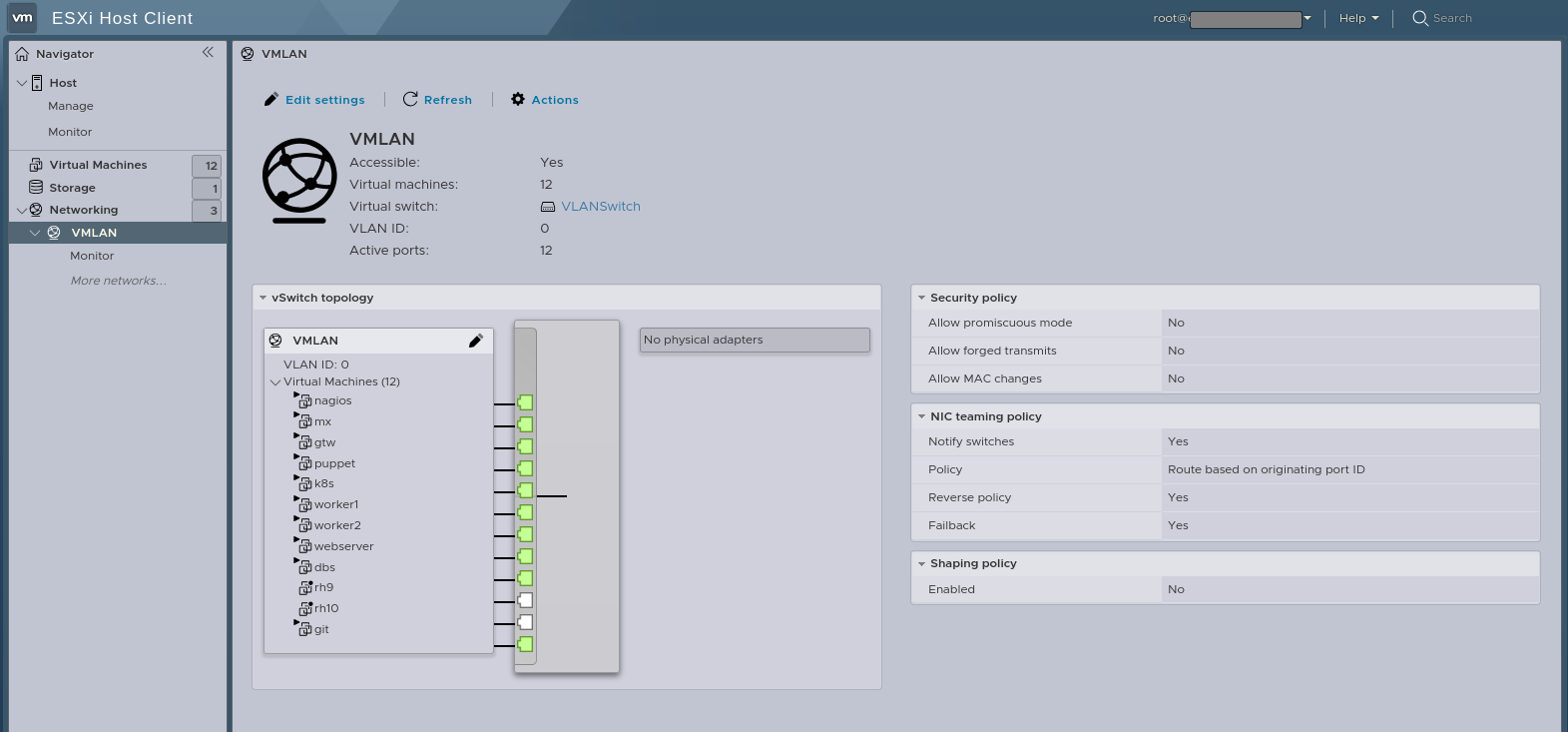This screenshot has height=732, width=1568.
Task: Open the Actions menu
Action: point(545,100)
